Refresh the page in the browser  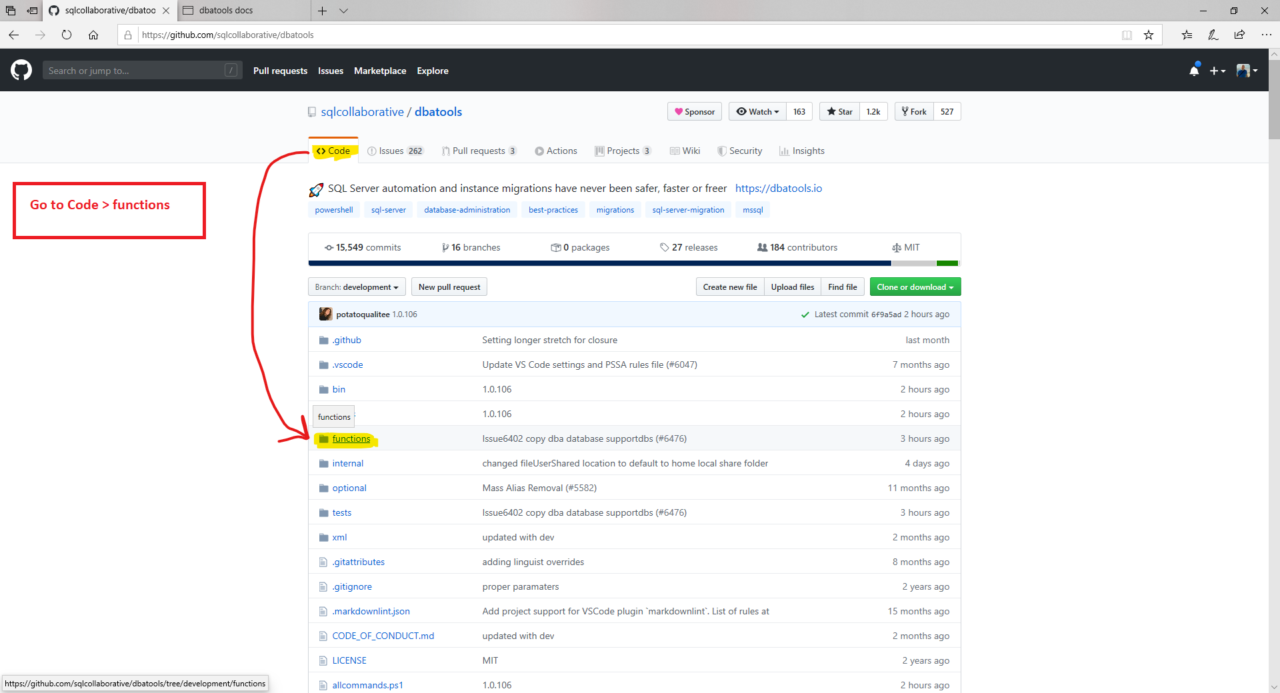pyautogui.click(x=67, y=34)
